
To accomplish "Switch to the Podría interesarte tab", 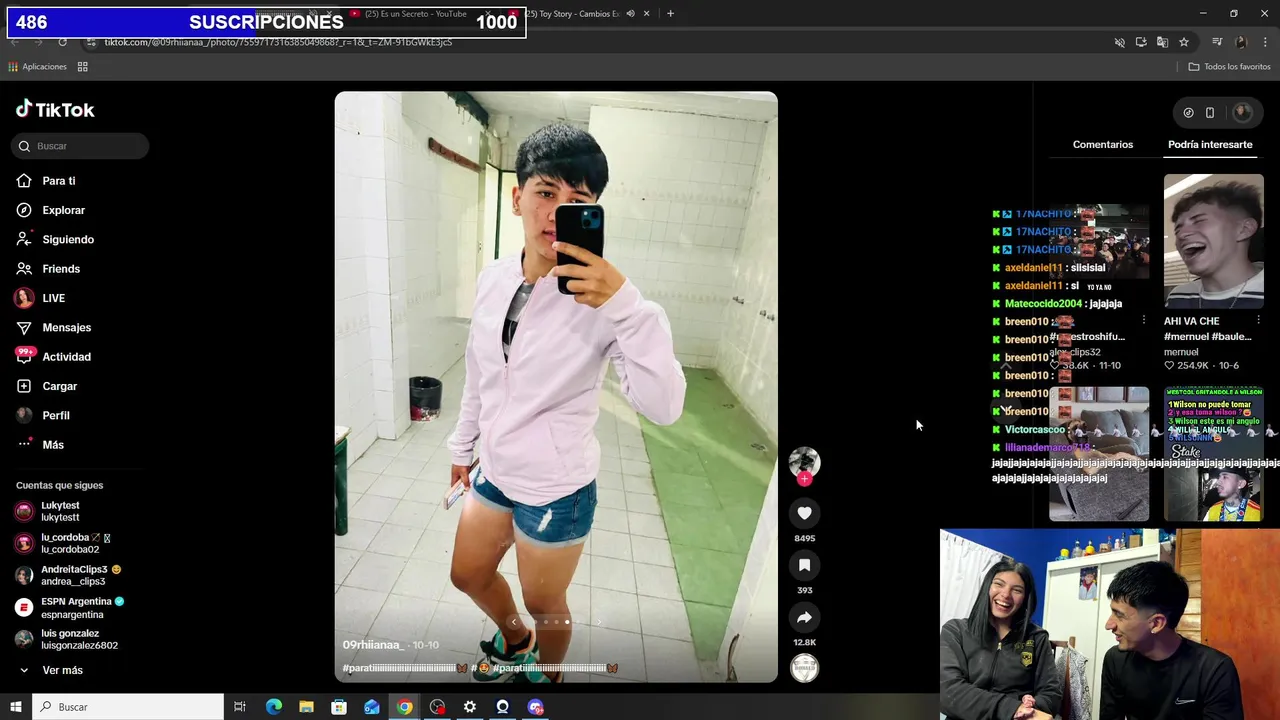I will (x=1210, y=145).
